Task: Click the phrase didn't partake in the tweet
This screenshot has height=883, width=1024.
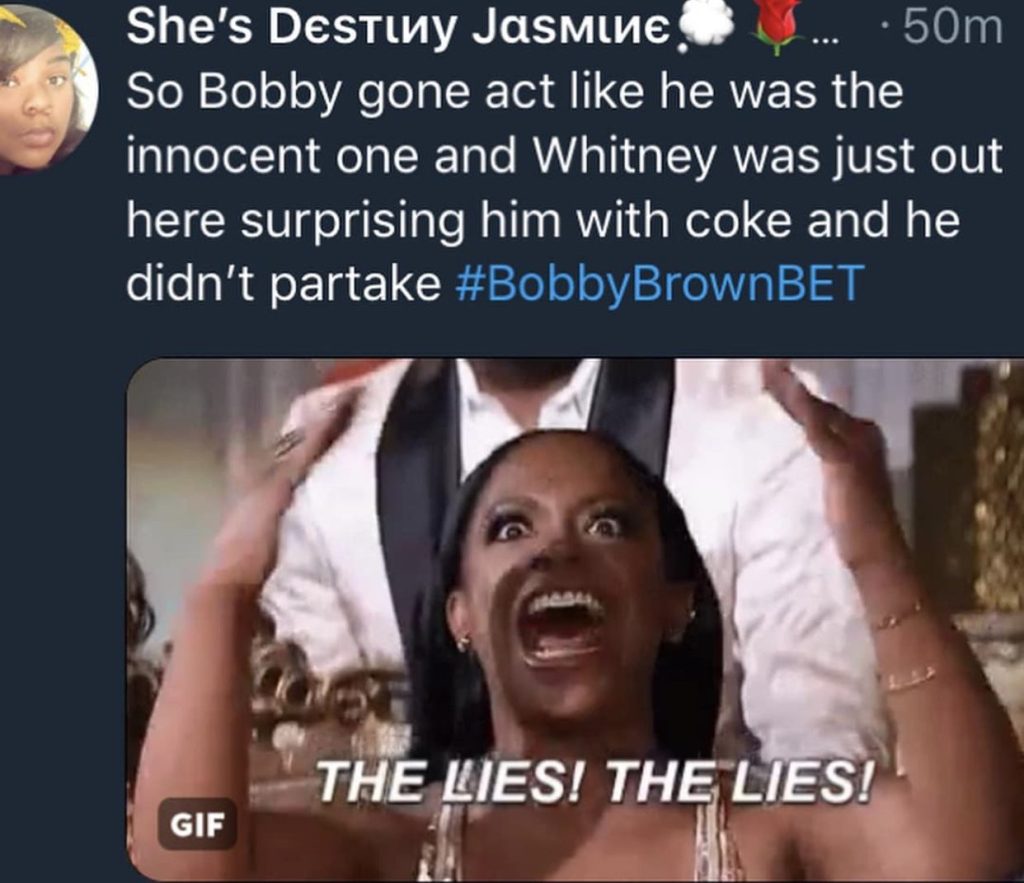Action: [284, 284]
